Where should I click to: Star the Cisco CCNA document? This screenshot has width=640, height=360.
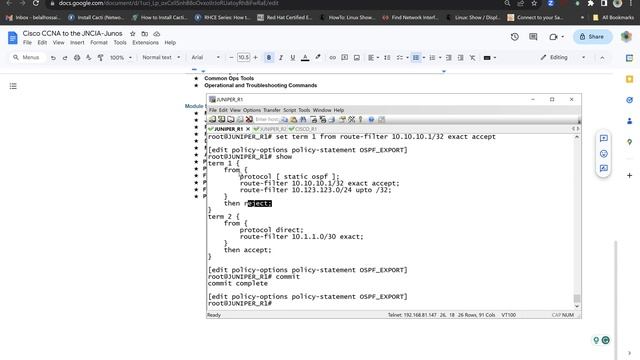tap(133, 34)
